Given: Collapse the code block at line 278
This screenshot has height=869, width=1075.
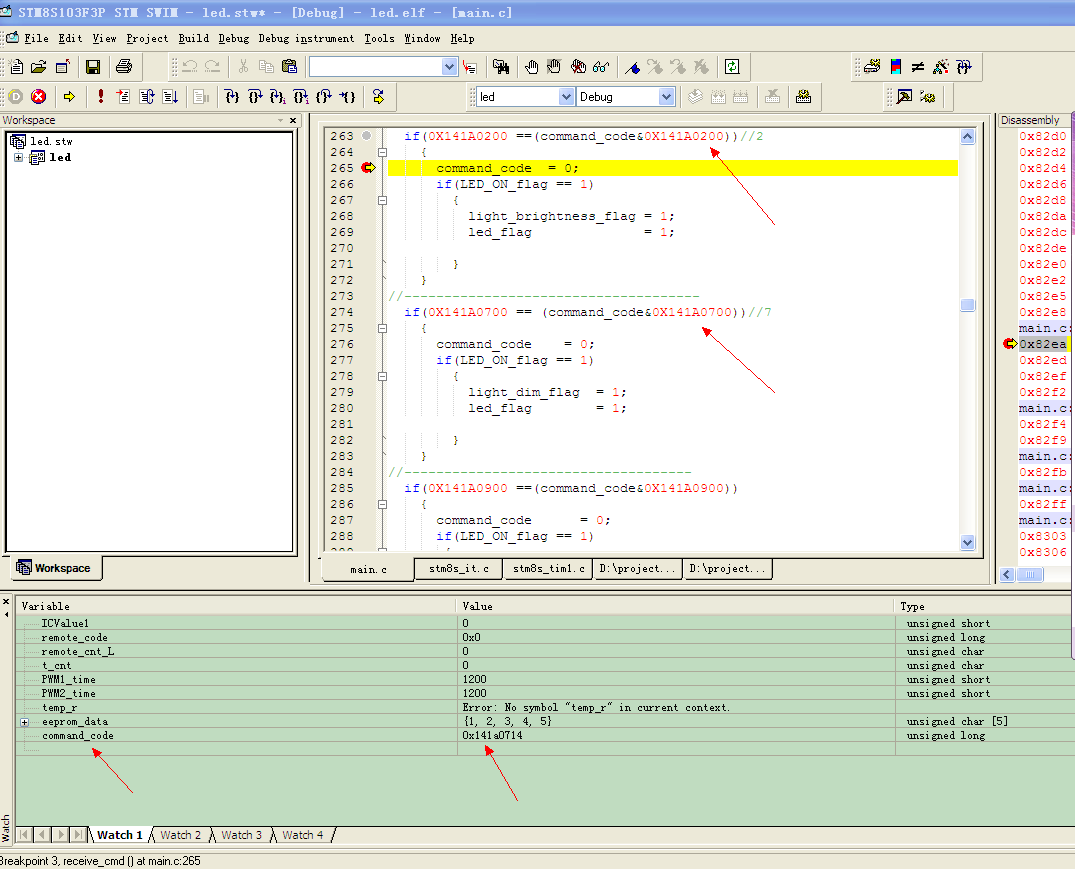Looking at the screenshot, I should point(383,376).
